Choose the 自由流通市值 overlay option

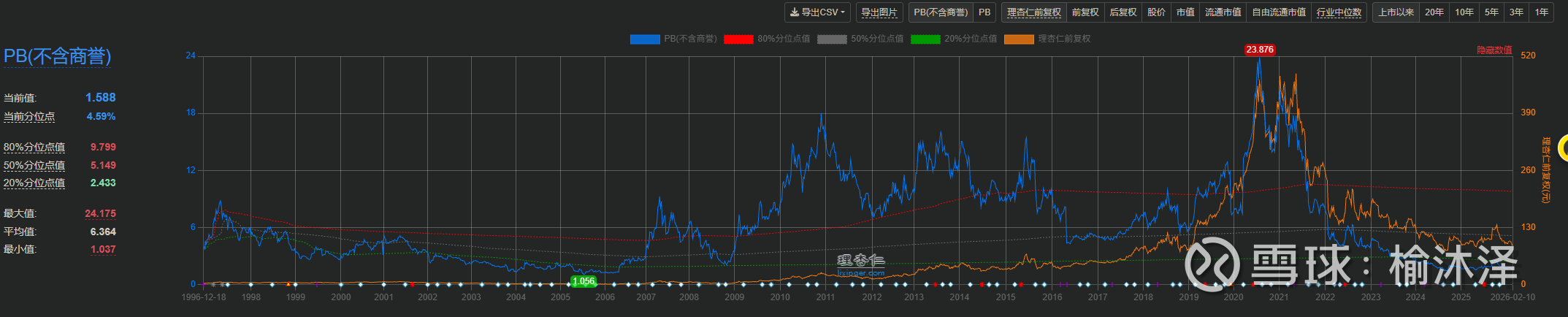1279,12
